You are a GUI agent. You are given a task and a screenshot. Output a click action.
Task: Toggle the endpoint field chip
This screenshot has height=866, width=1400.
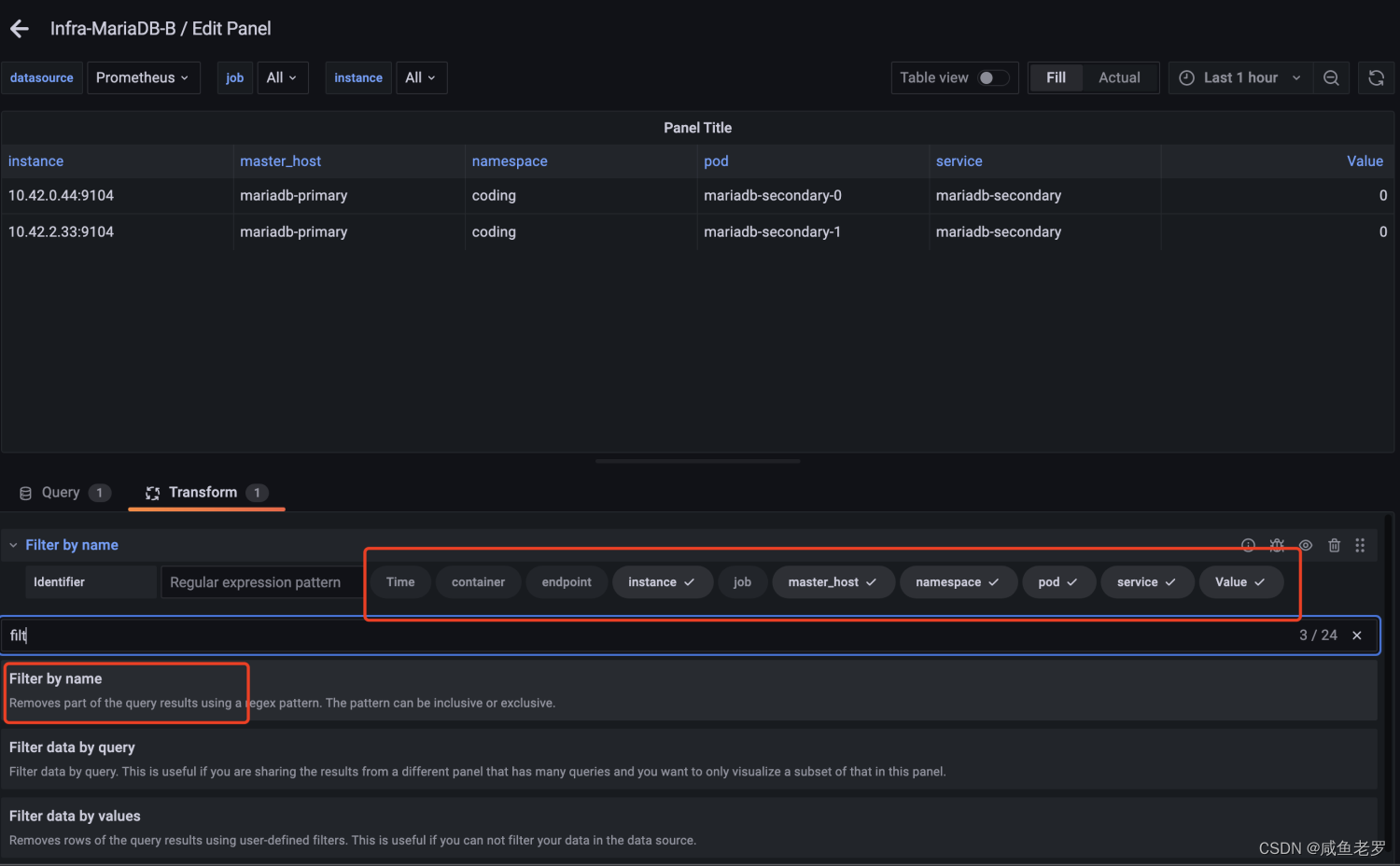567,582
